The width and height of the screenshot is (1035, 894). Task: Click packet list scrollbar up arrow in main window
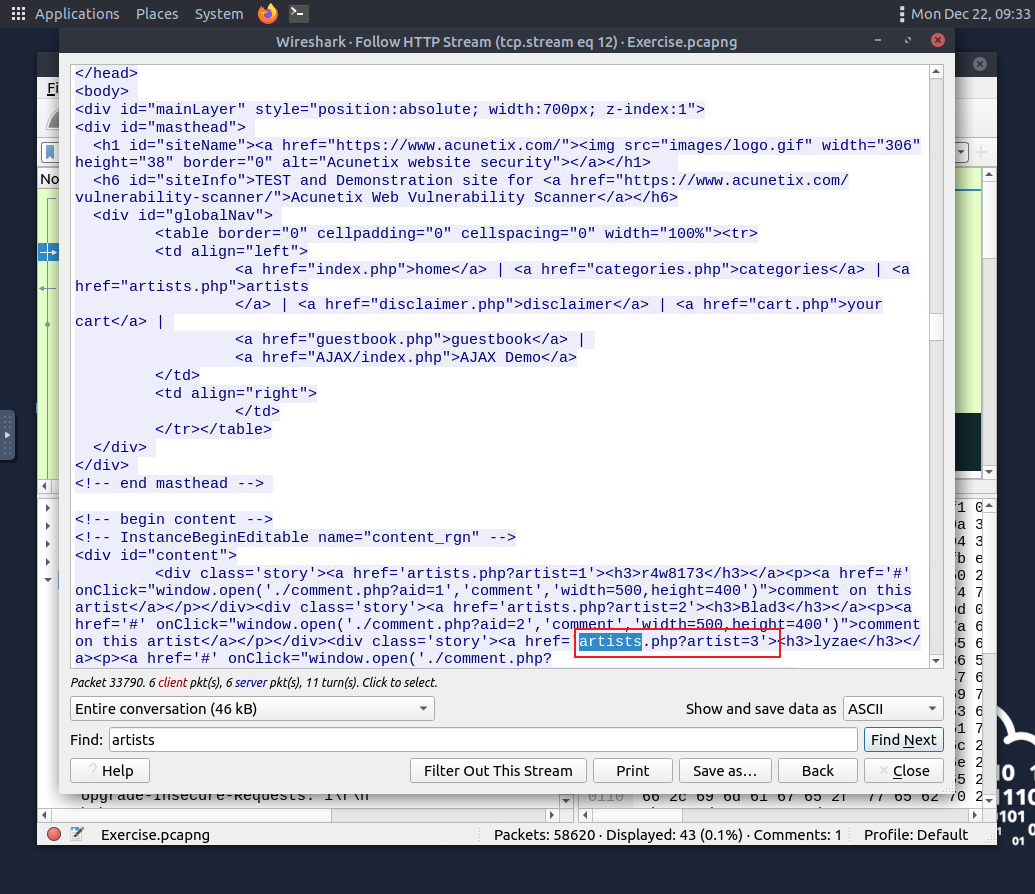pyautogui.click(x=988, y=174)
